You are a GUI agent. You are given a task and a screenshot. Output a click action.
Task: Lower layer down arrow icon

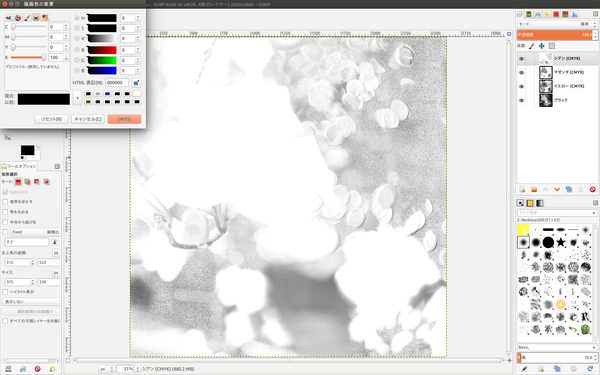[x=557, y=189]
